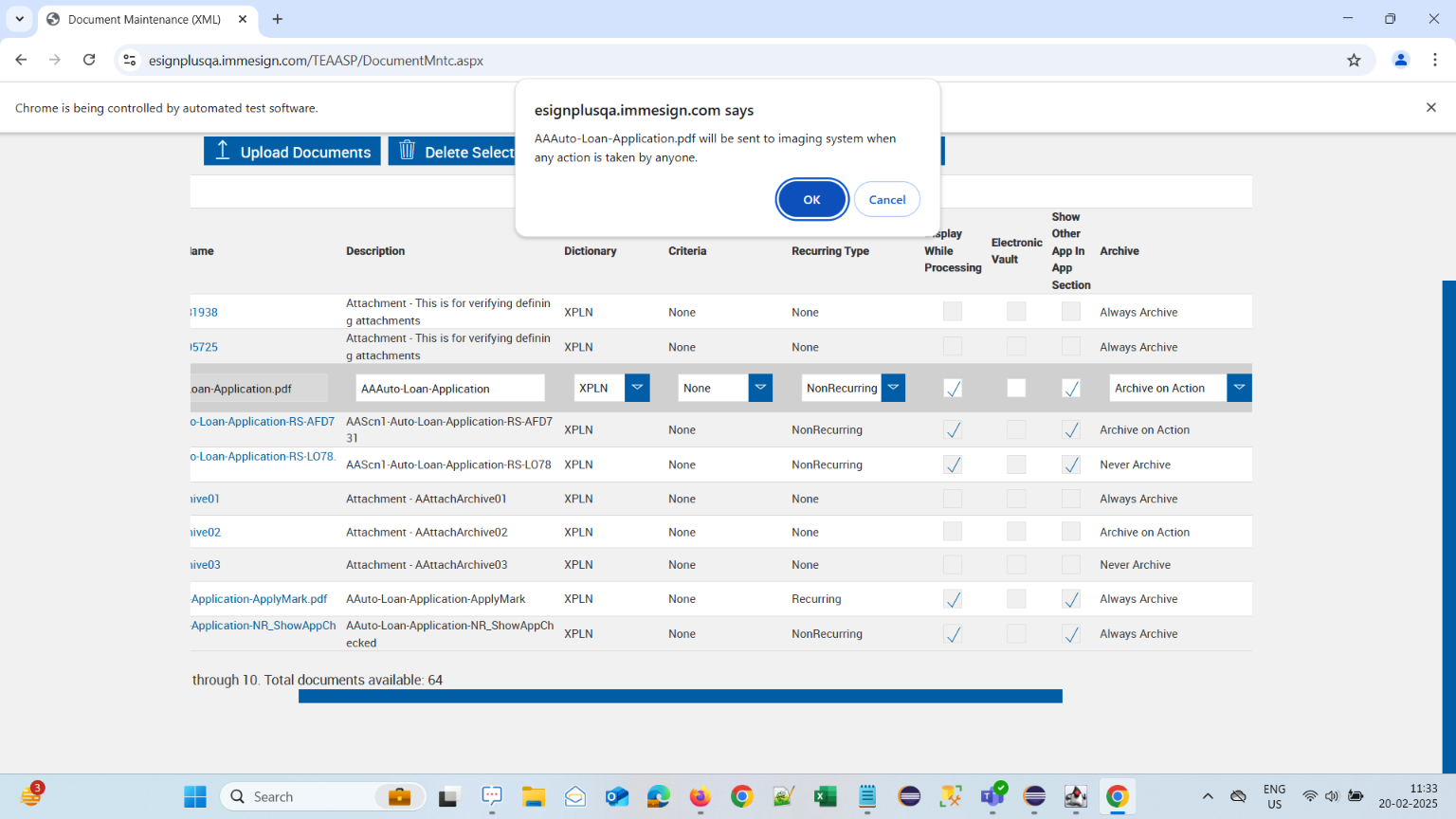
Task: Dismiss the automated test software infobar
Action: tap(1430, 108)
